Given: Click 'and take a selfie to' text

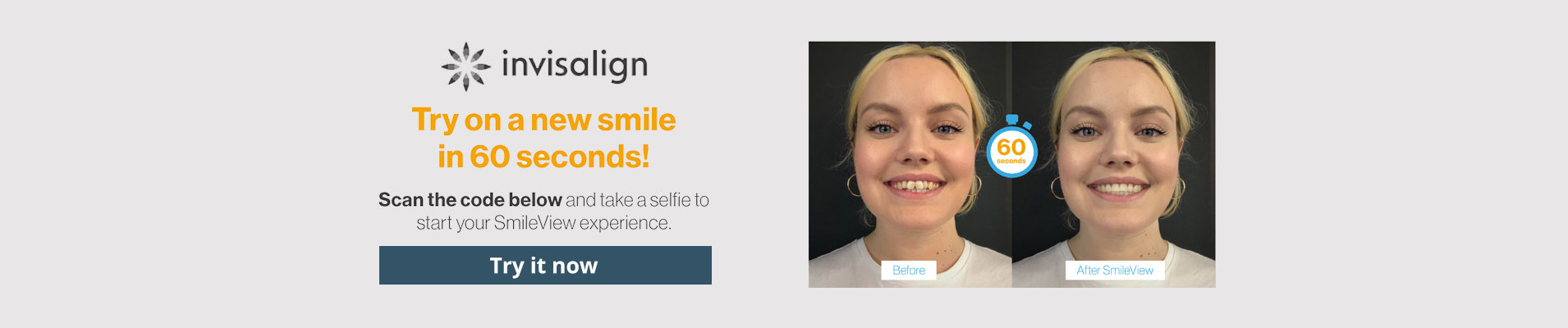Looking at the screenshot, I should [637, 199].
